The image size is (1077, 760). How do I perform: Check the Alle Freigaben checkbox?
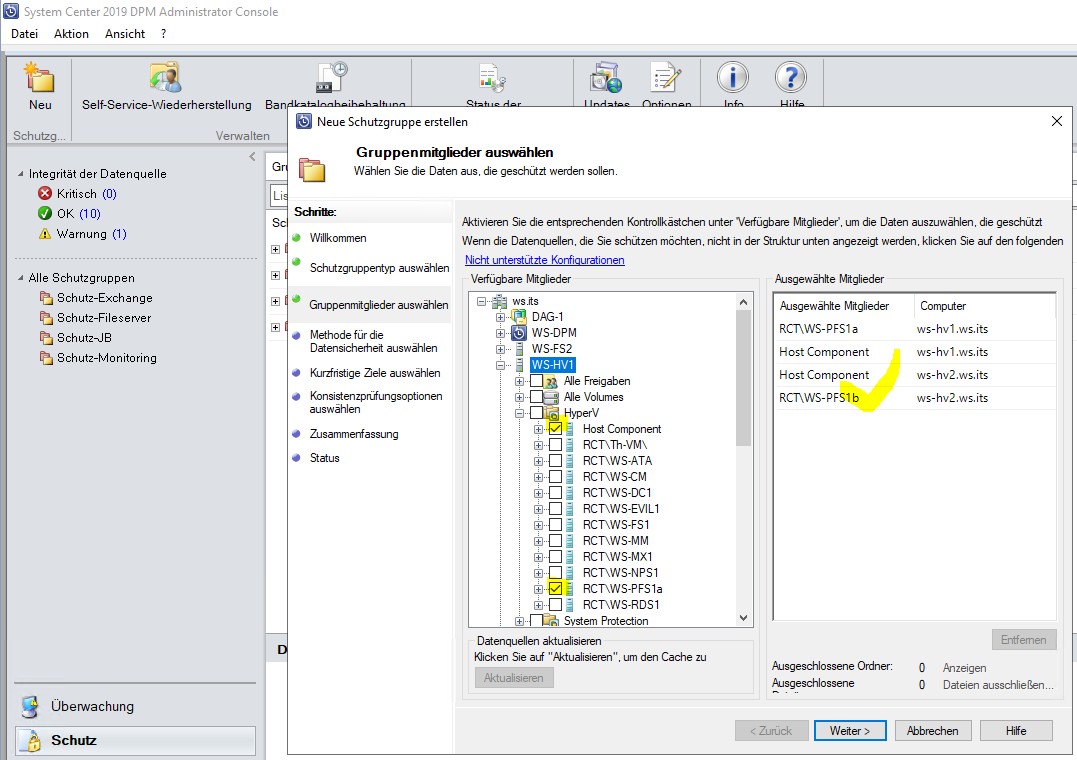(x=536, y=380)
